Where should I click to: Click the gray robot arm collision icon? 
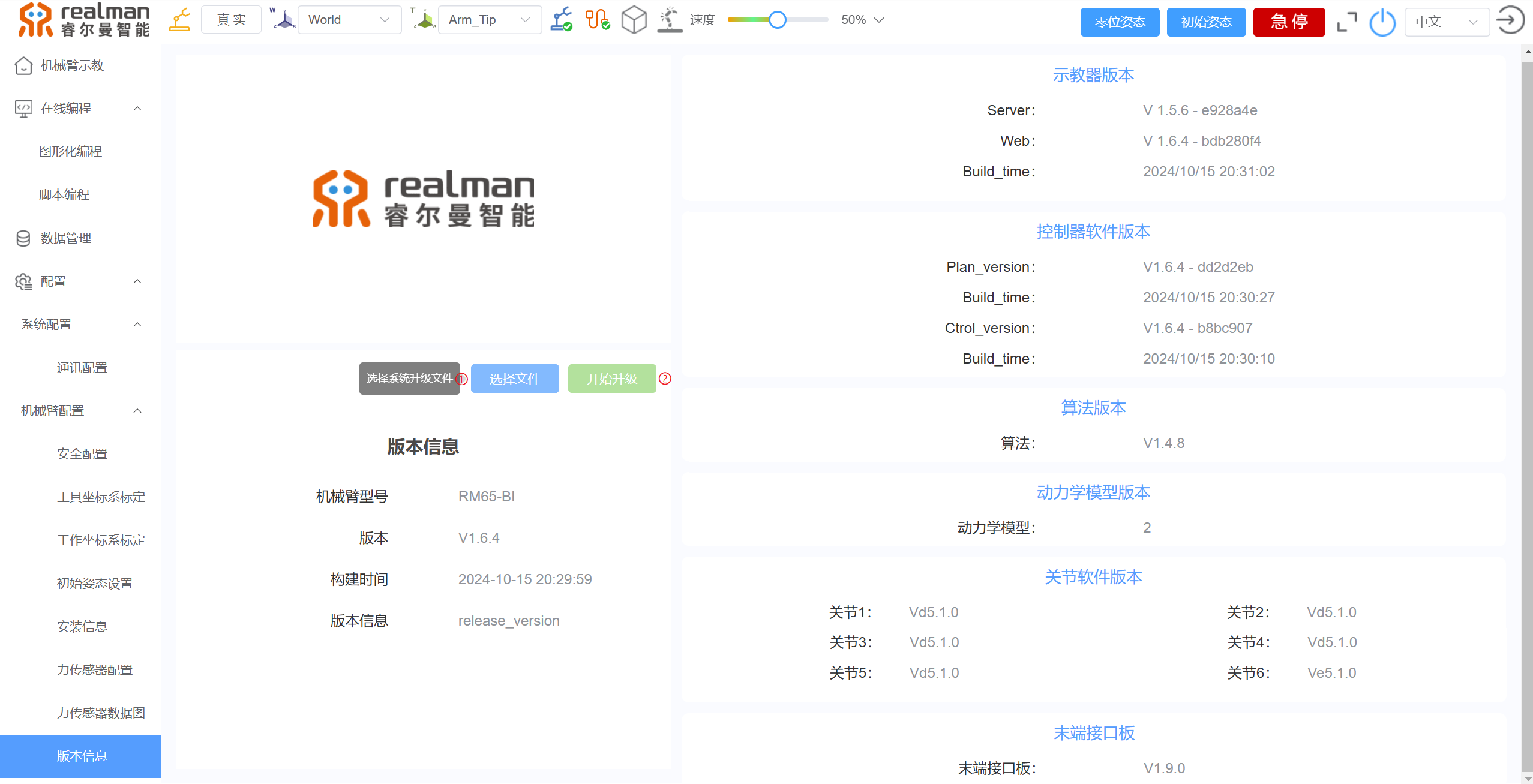pos(670,20)
